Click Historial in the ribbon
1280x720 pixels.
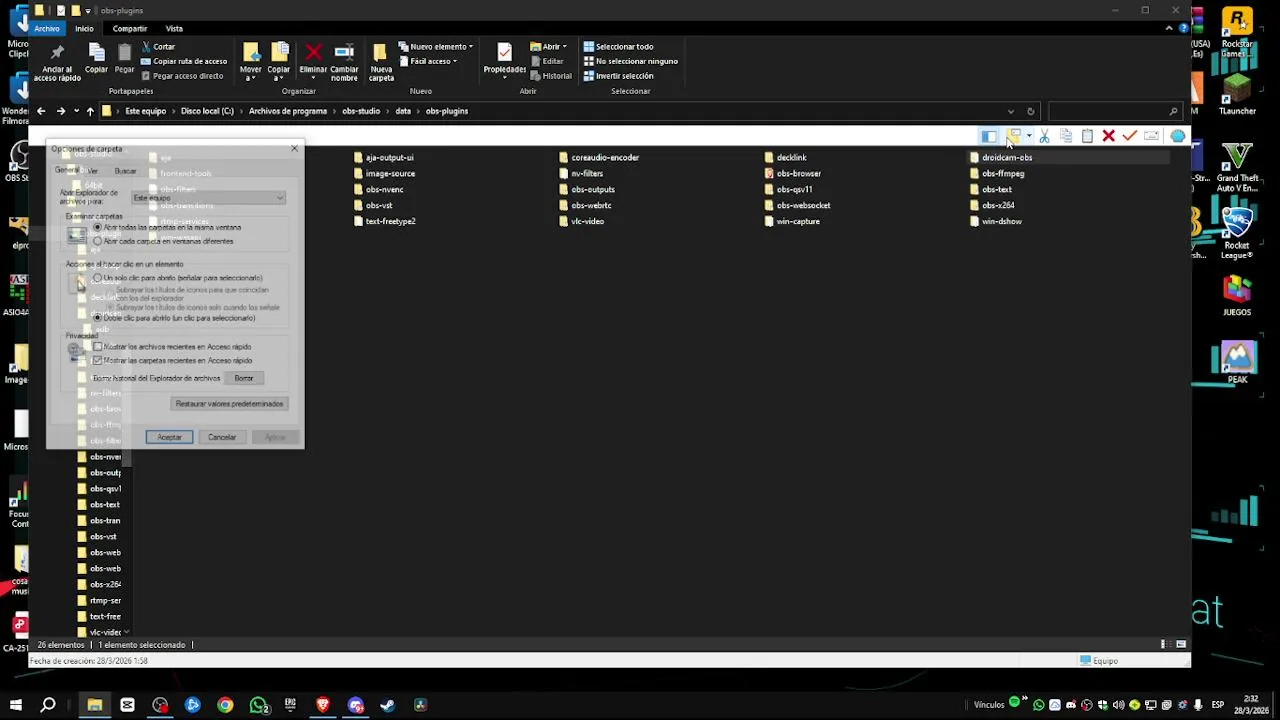pos(551,76)
